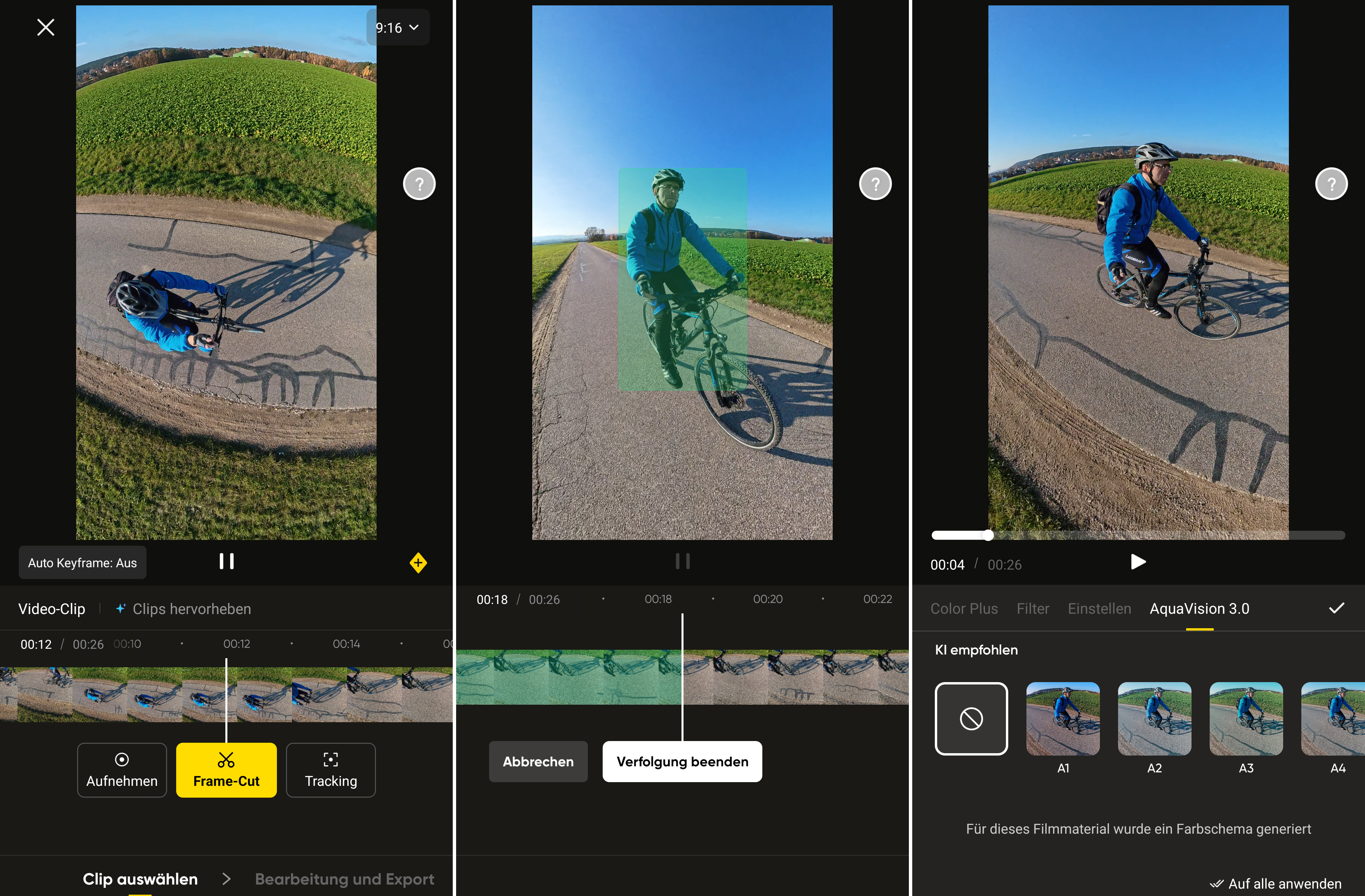This screenshot has height=896, width=1365.
Task: Activate the Frame-Cut scissors tool
Action: [x=226, y=770]
